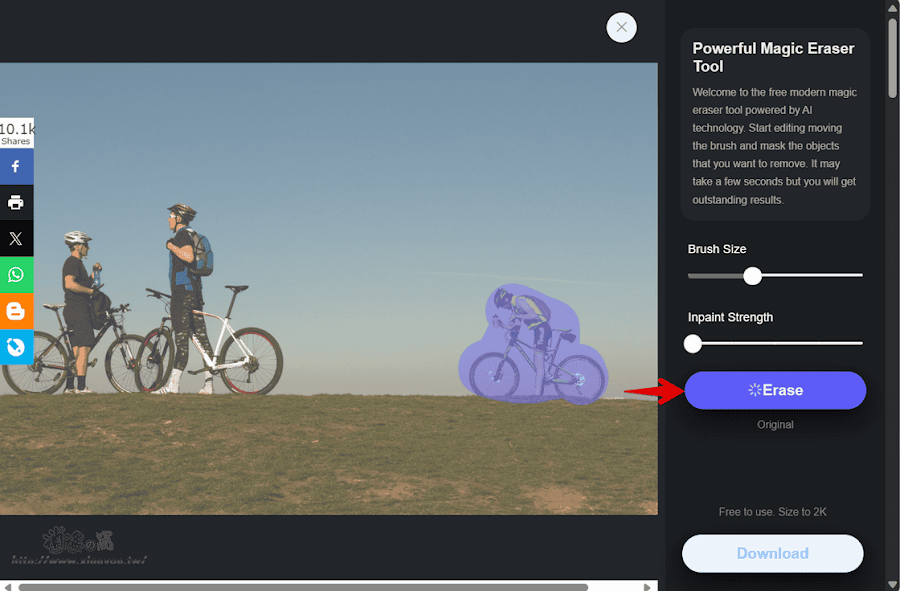Click the 'Free to use. Size to 2K' note
This screenshot has height=591, width=900.
tap(773, 512)
